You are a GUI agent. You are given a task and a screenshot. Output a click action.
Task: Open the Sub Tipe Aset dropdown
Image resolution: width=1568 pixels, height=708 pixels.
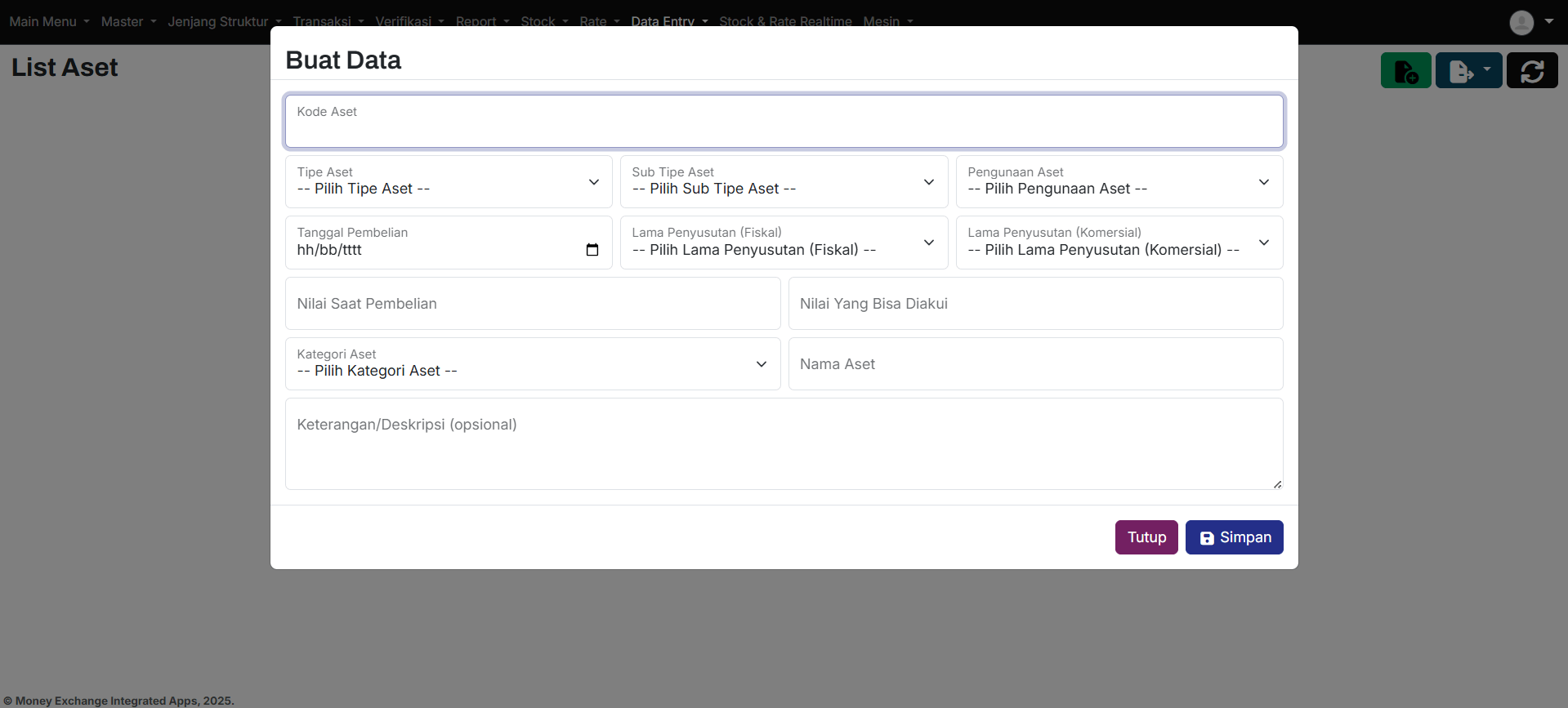pos(784,182)
